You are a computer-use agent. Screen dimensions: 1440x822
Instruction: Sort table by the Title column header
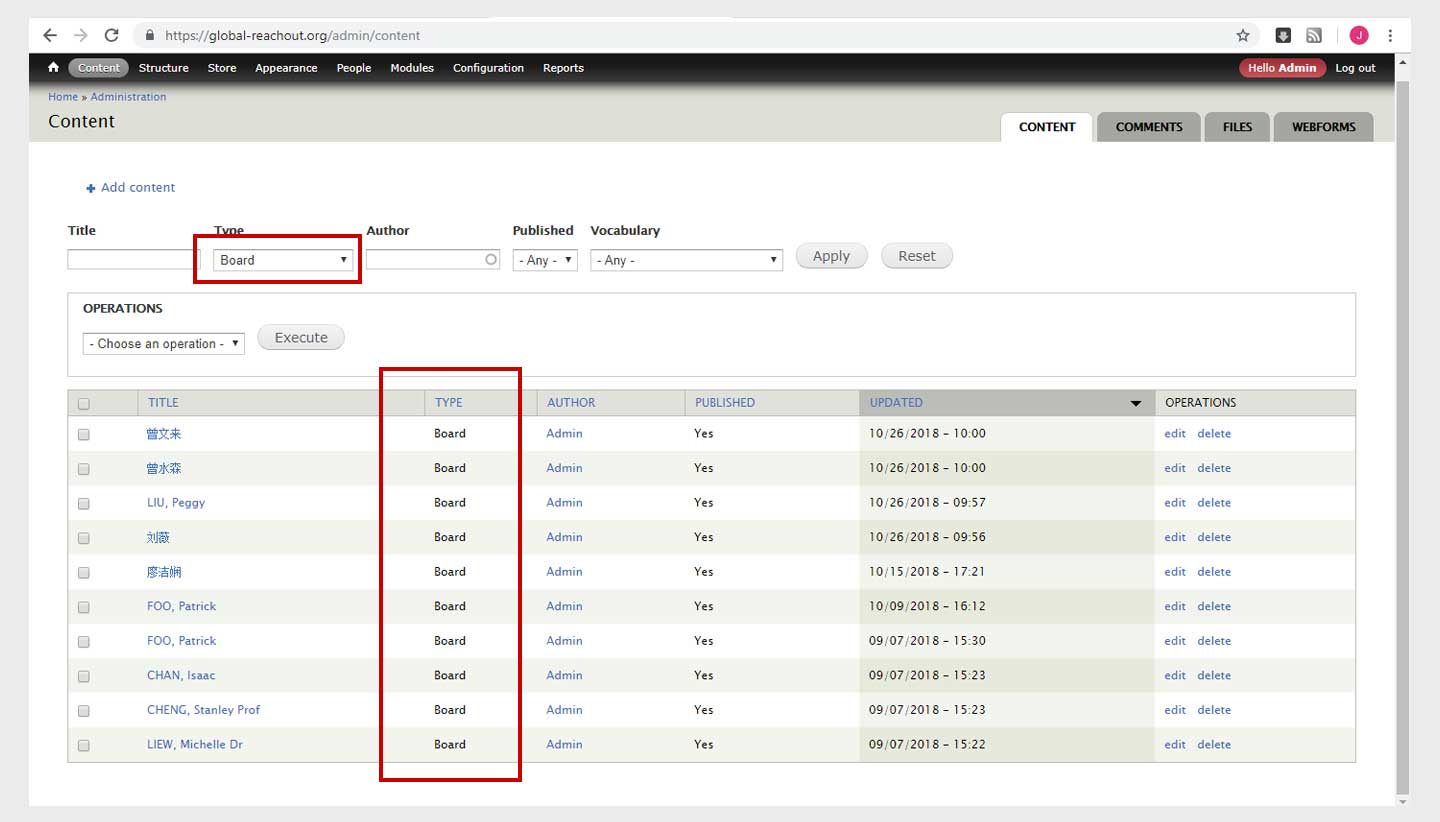(163, 403)
